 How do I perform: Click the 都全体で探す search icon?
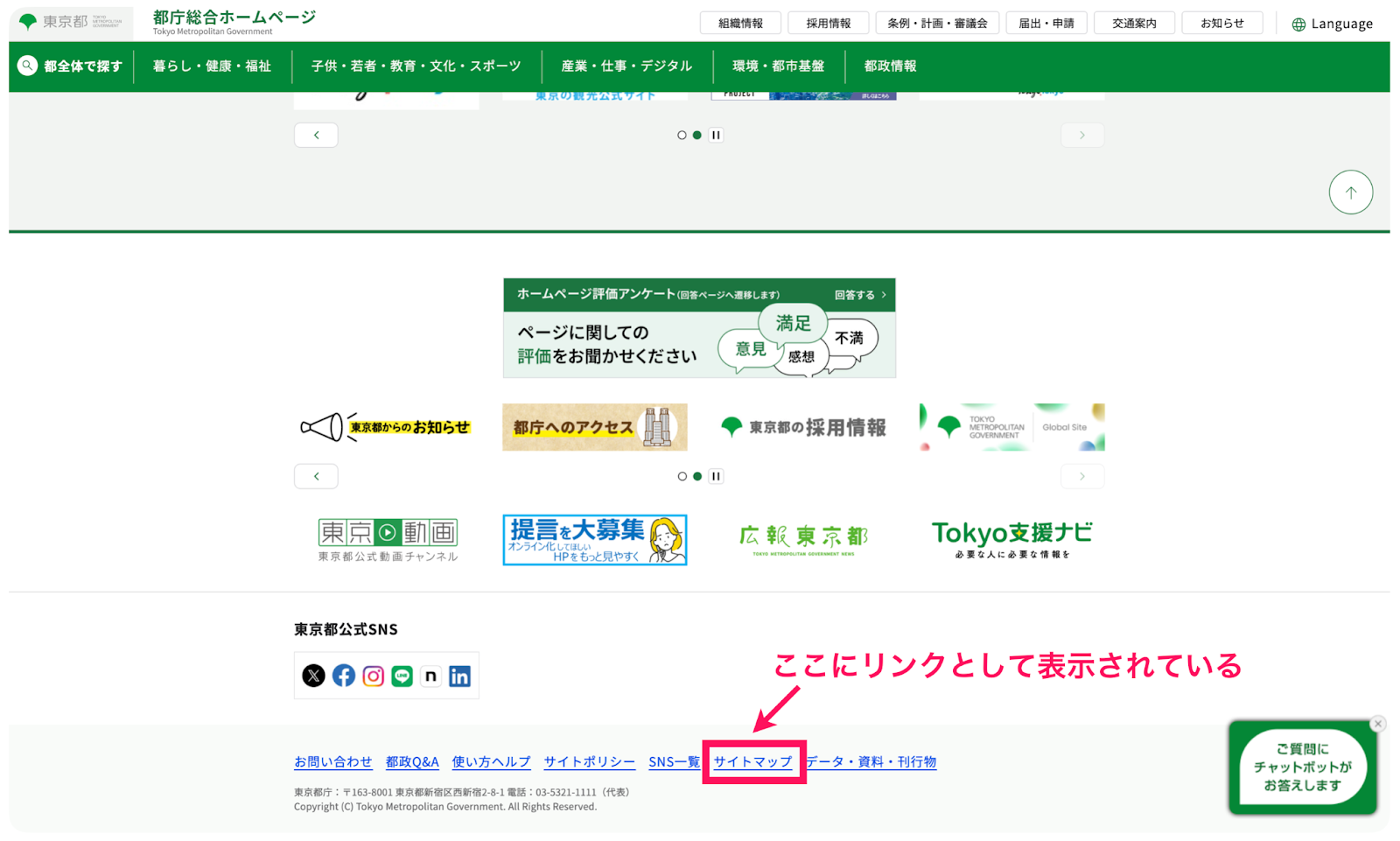click(27, 66)
